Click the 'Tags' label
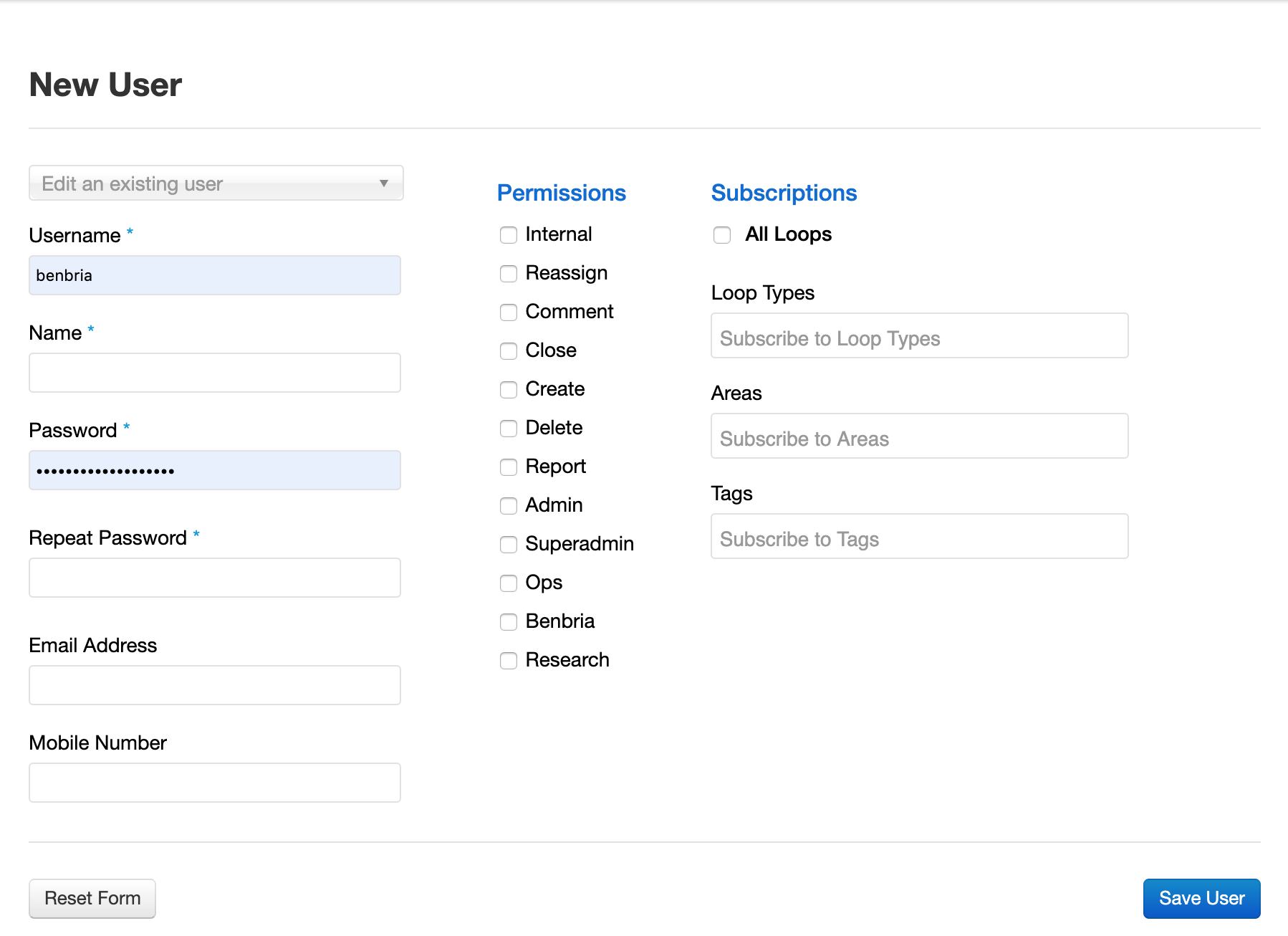This screenshot has height=936, width=1288. coord(732,494)
